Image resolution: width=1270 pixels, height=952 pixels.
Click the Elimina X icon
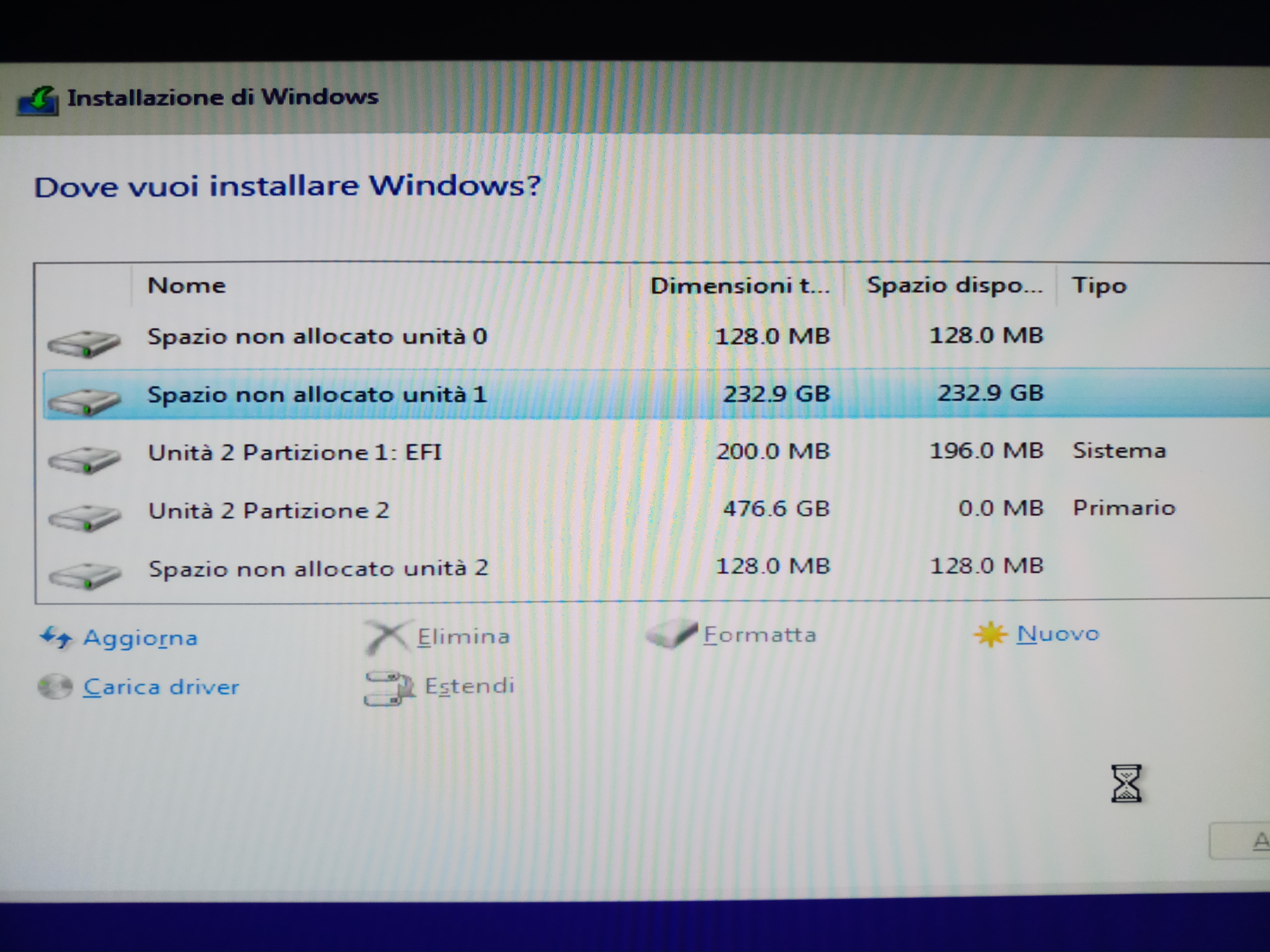click(388, 637)
